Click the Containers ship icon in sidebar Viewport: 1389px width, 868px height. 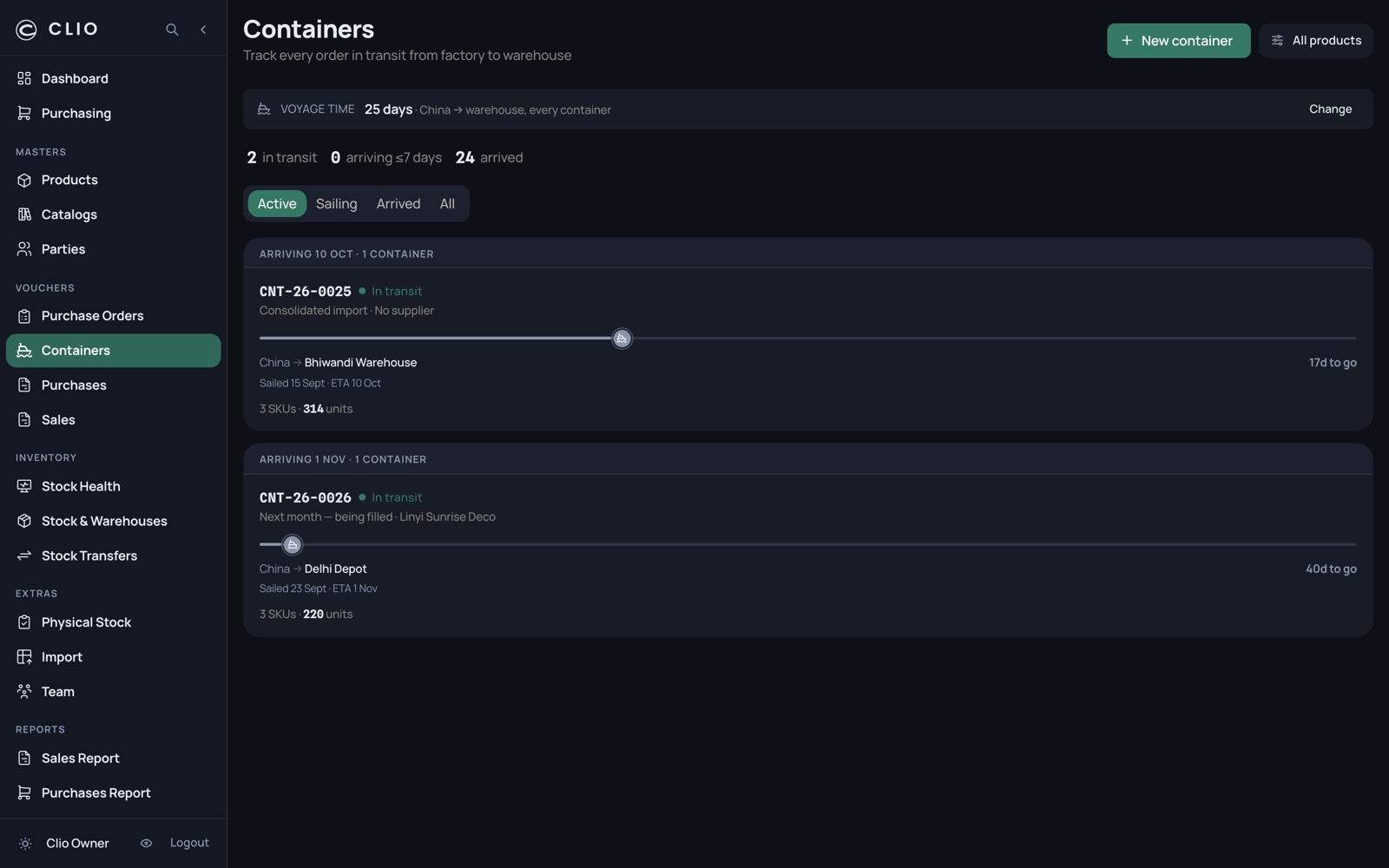tap(24, 351)
